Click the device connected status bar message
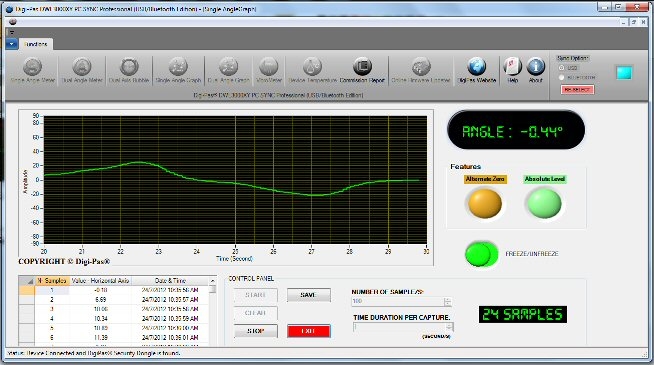The height and width of the screenshot is (365, 654). pyautogui.click(x=94, y=353)
